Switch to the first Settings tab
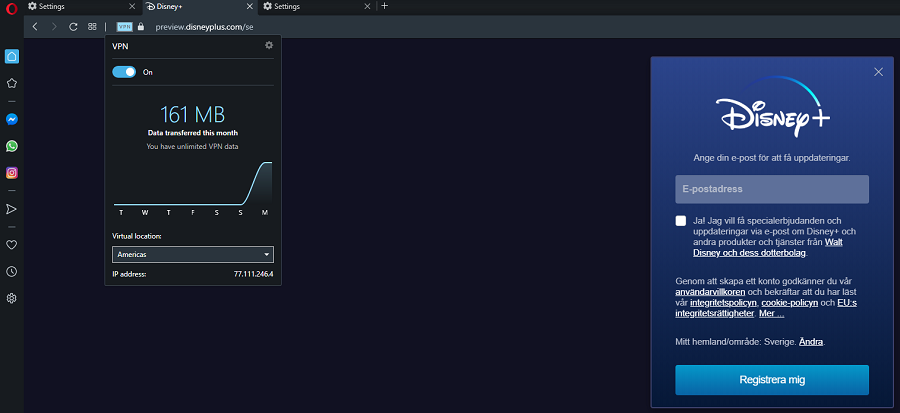This screenshot has width=900, height=413. 82,6
